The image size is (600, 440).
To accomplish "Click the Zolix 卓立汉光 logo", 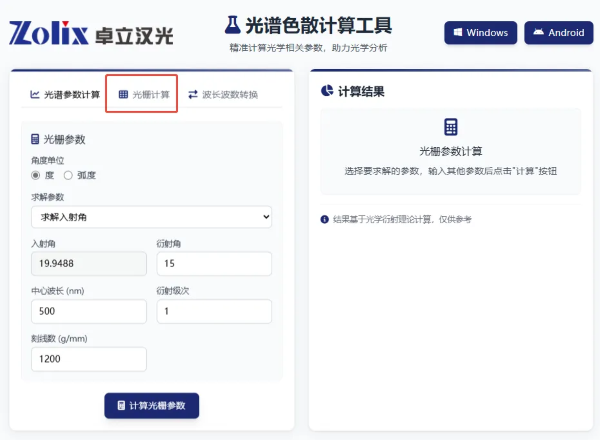I will pos(91,34).
